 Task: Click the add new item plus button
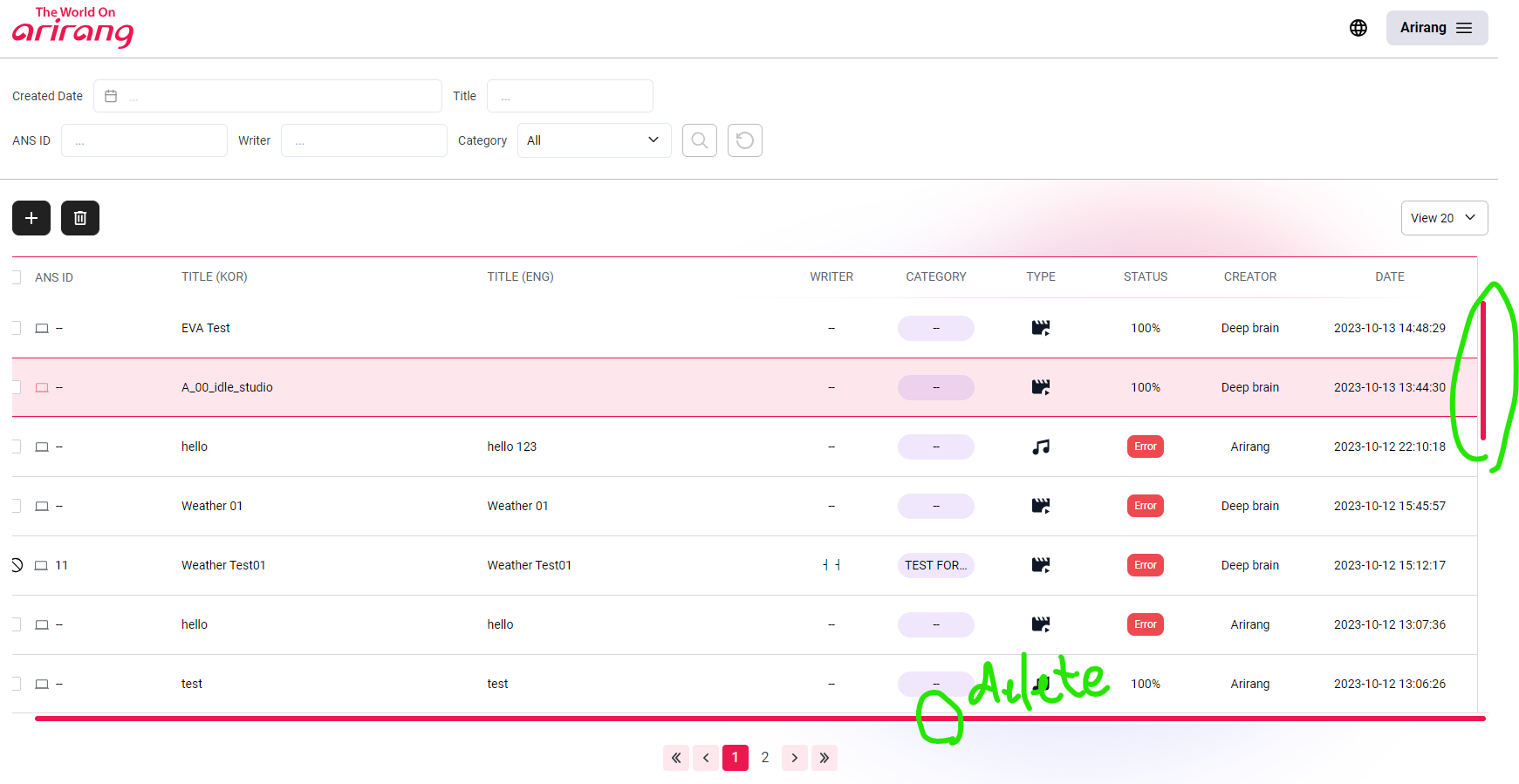point(31,218)
